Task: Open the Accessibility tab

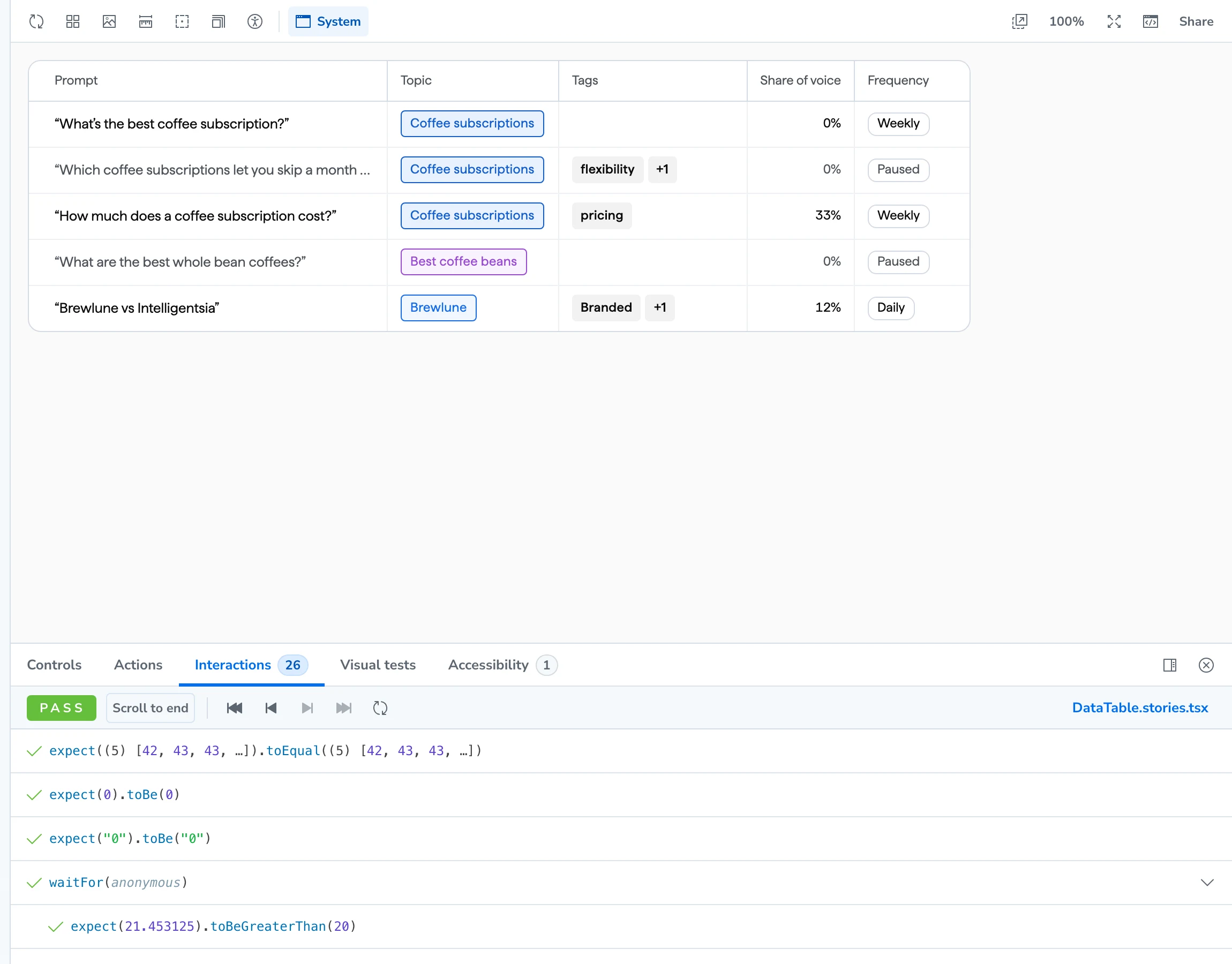Action: [x=502, y=665]
